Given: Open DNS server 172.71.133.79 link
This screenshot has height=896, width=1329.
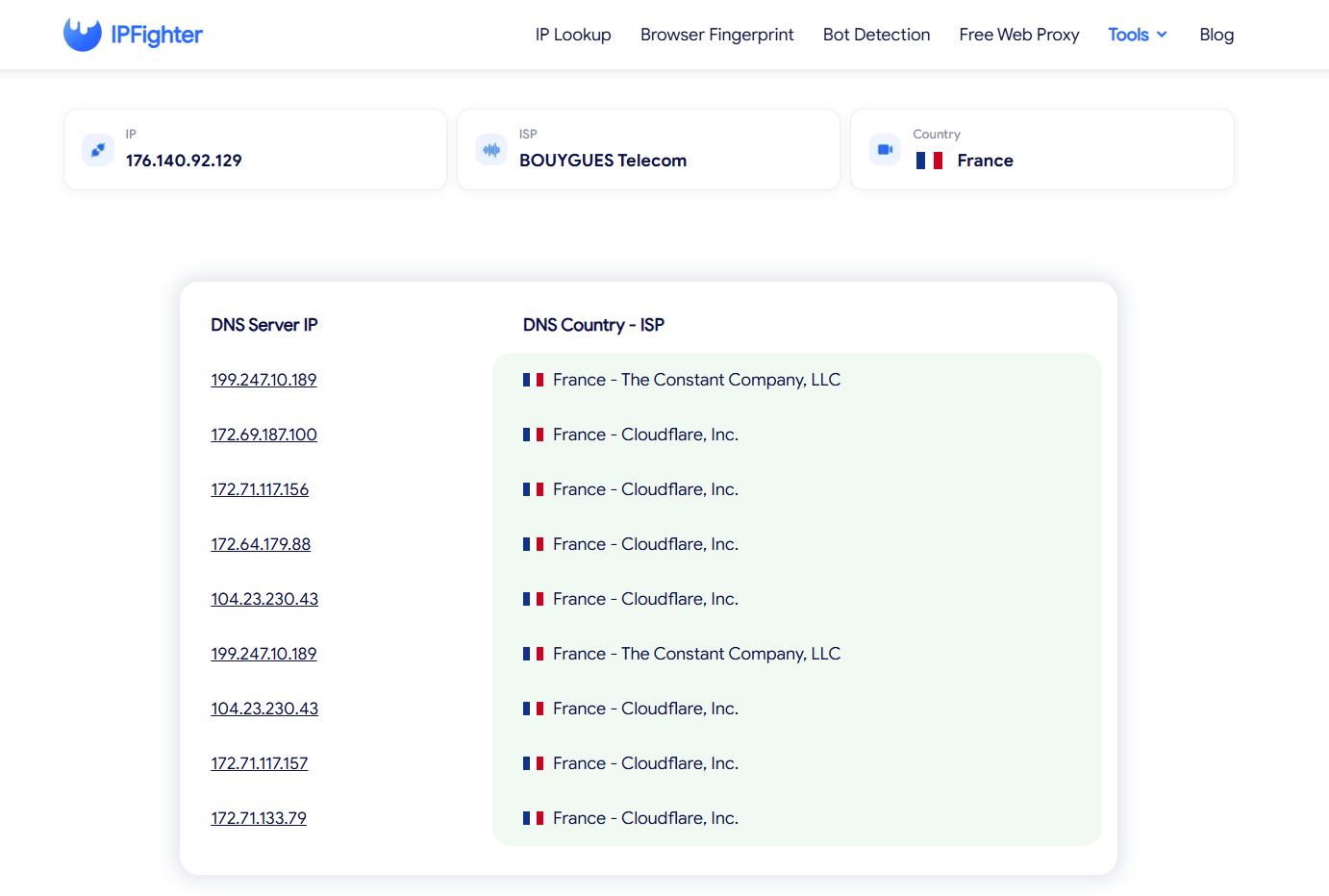Looking at the screenshot, I should pyautogui.click(x=260, y=818).
